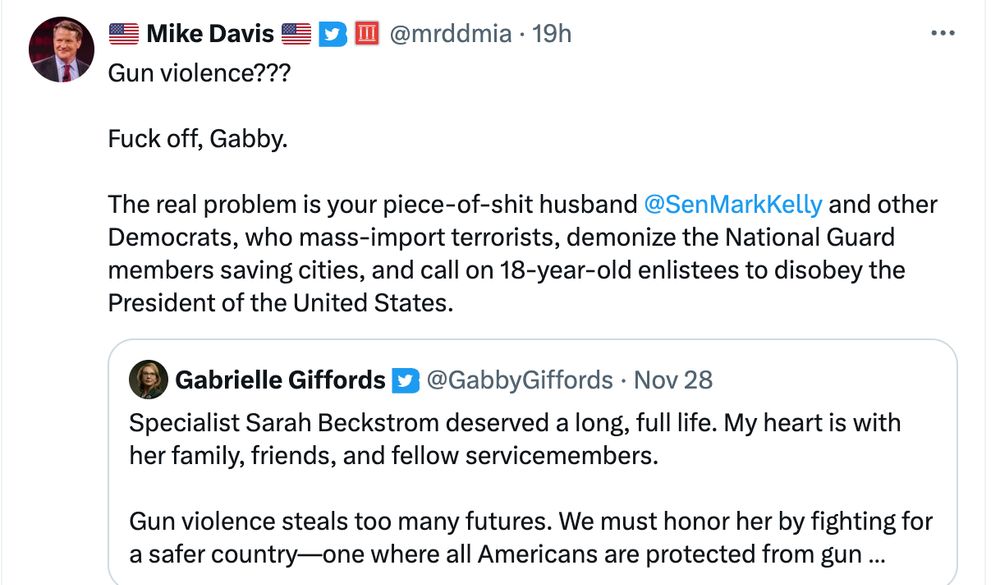The width and height of the screenshot is (1000, 585).
Task: Click the blue Twitter badge beside Gabrielle Giffords
Action: pyautogui.click(x=405, y=380)
